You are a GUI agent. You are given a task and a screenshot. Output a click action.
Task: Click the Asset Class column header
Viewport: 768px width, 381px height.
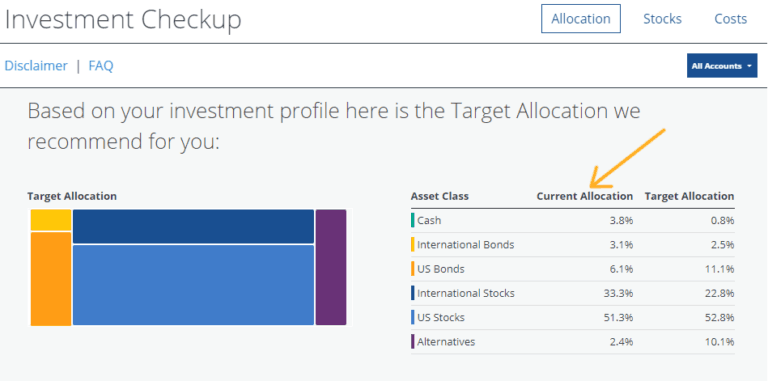tap(440, 196)
